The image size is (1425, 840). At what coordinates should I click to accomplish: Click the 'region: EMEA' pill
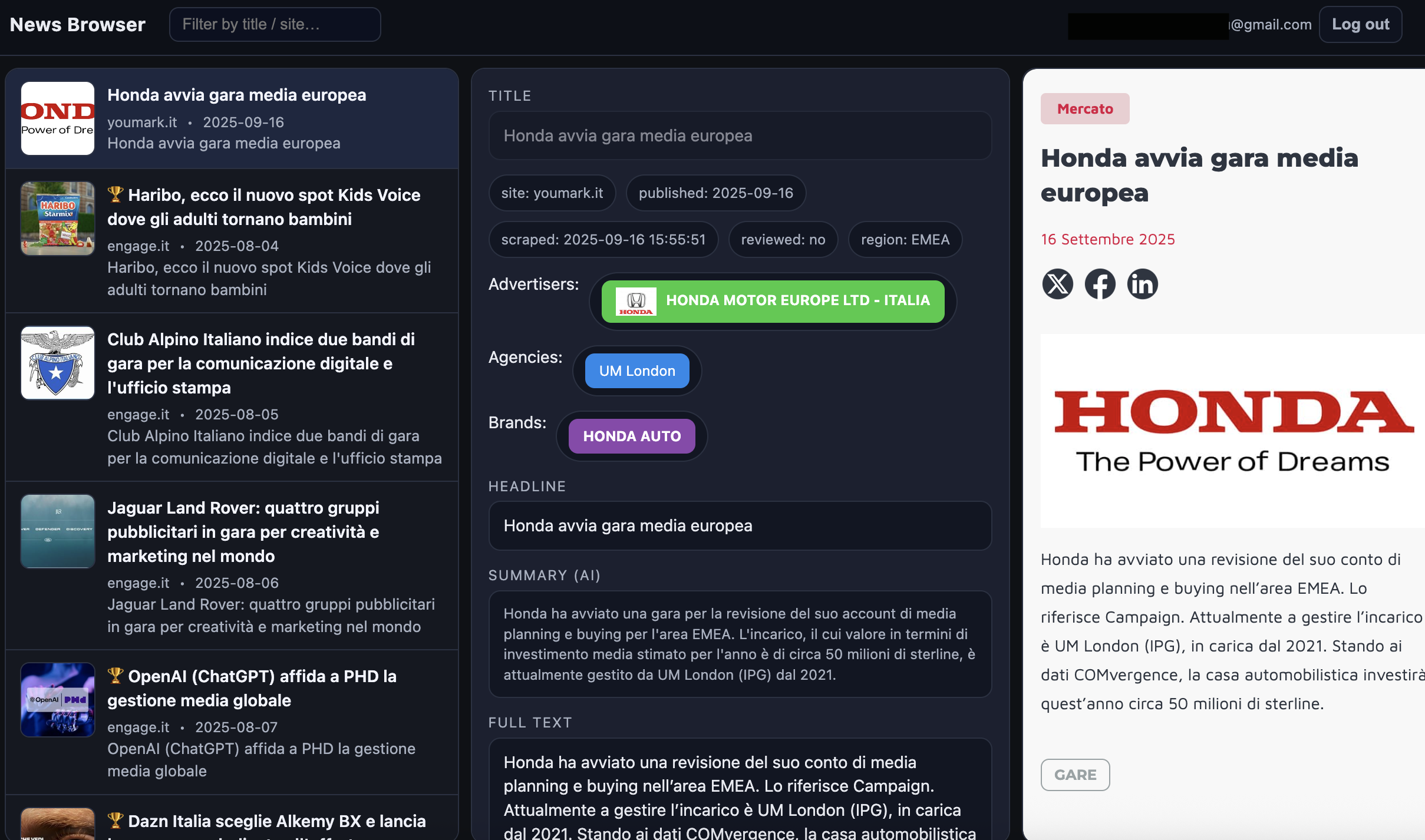pos(905,240)
